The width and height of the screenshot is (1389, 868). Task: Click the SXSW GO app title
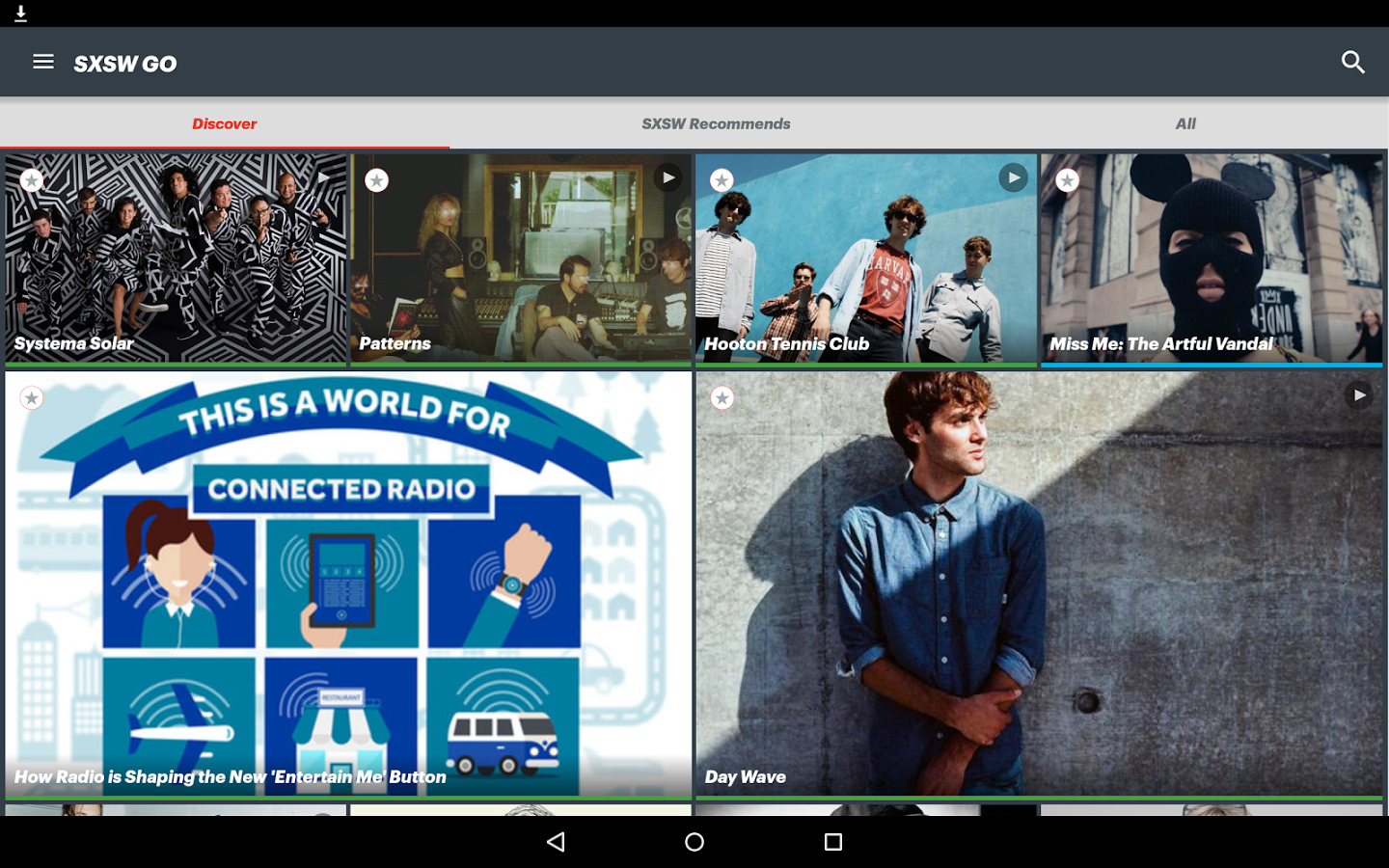(x=125, y=64)
